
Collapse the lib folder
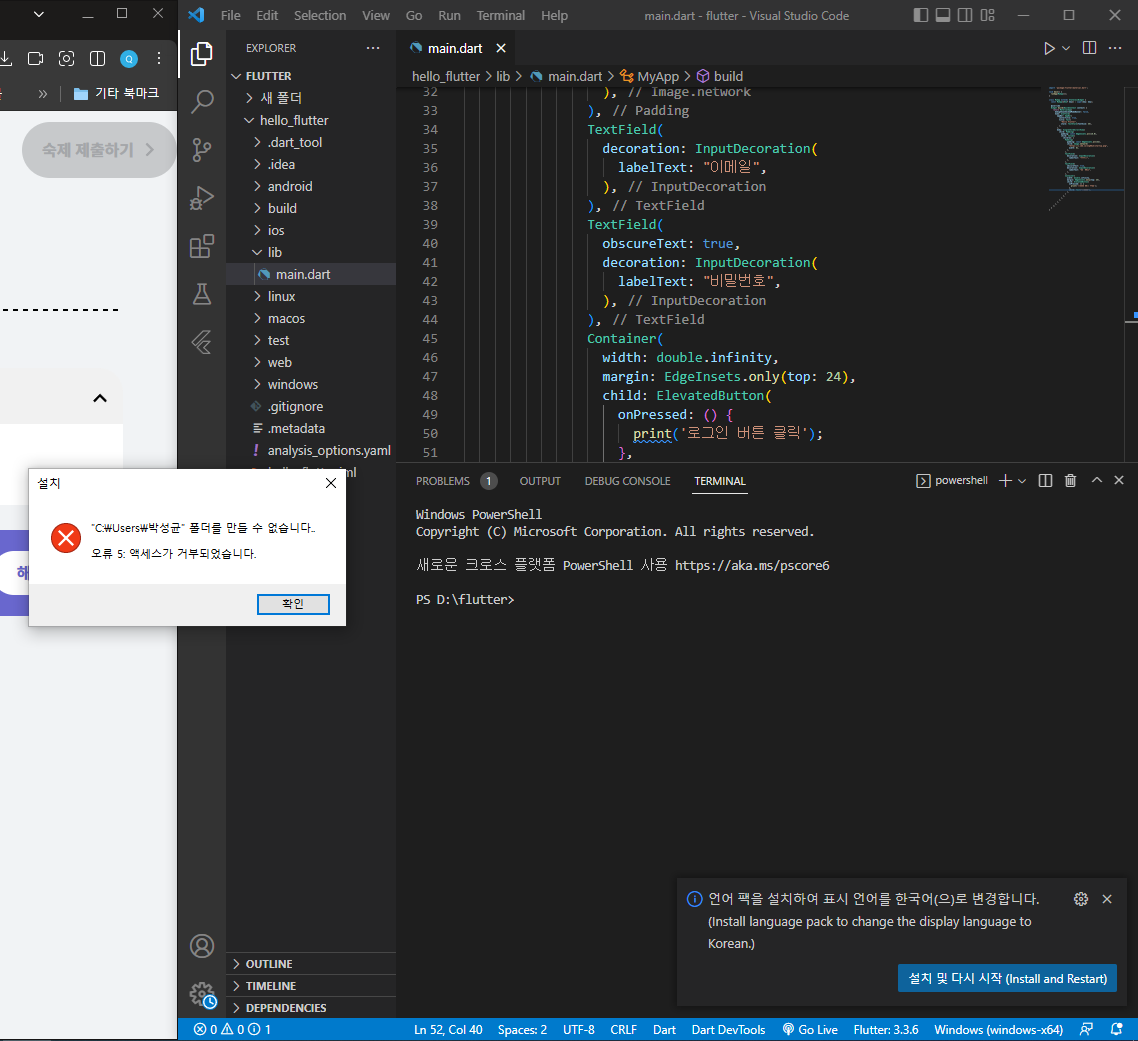coord(311,252)
